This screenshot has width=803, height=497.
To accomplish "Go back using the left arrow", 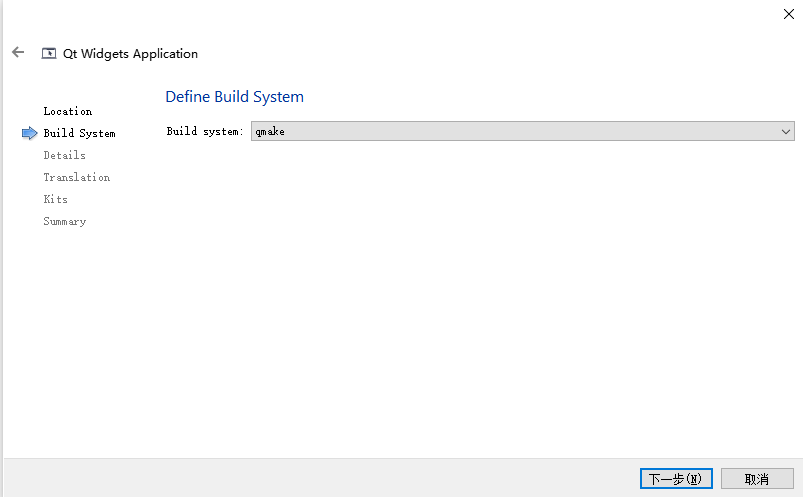I will 18,52.
